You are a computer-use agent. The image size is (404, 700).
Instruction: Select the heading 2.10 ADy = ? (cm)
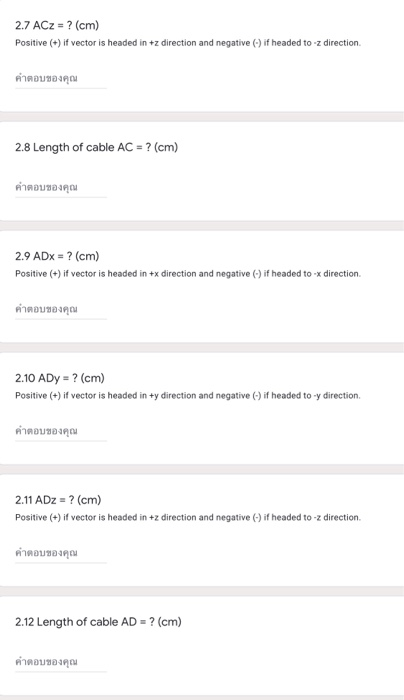(x=60, y=378)
